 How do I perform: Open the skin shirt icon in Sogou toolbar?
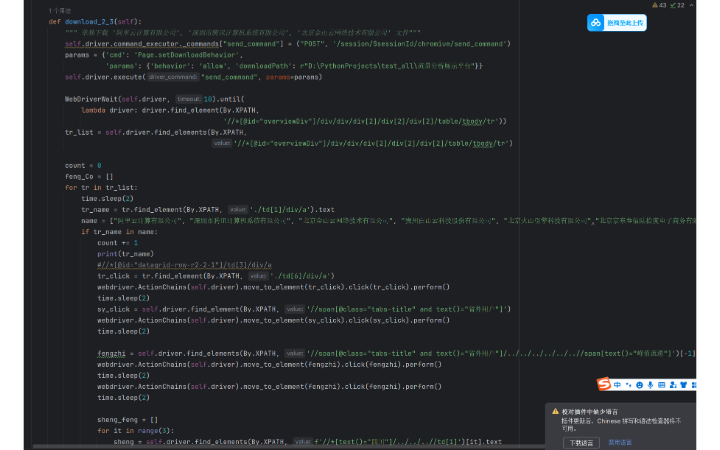(684, 385)
